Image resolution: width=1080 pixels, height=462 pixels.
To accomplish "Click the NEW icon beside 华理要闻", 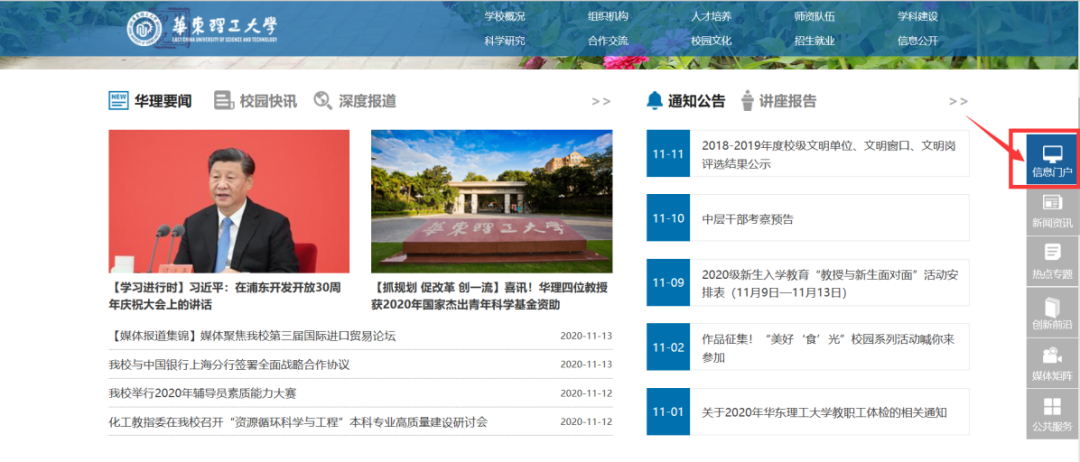I will click(x=118, y=101).
